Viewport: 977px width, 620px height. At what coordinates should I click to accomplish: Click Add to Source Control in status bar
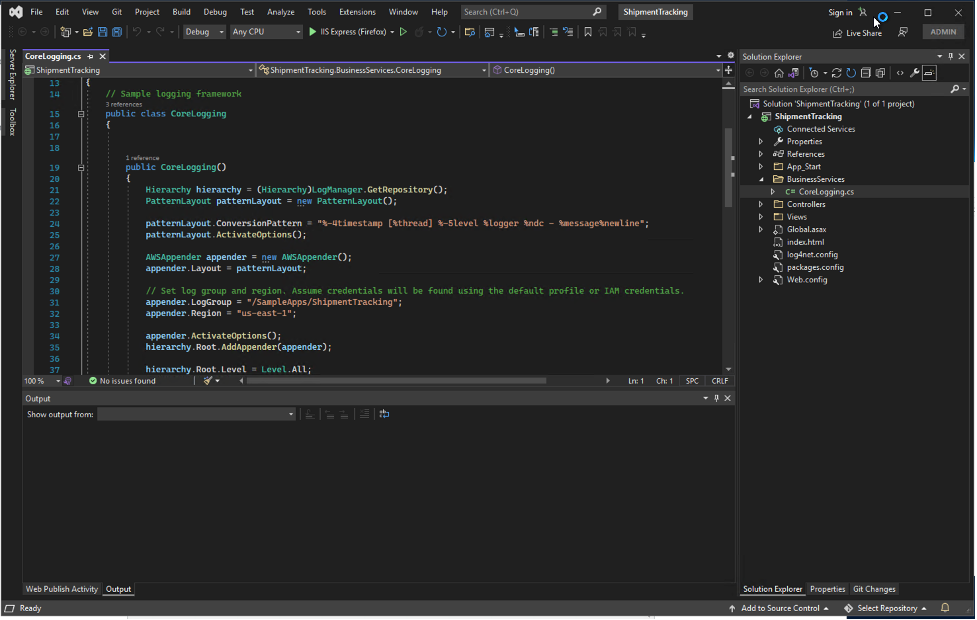tap(780, 608)
